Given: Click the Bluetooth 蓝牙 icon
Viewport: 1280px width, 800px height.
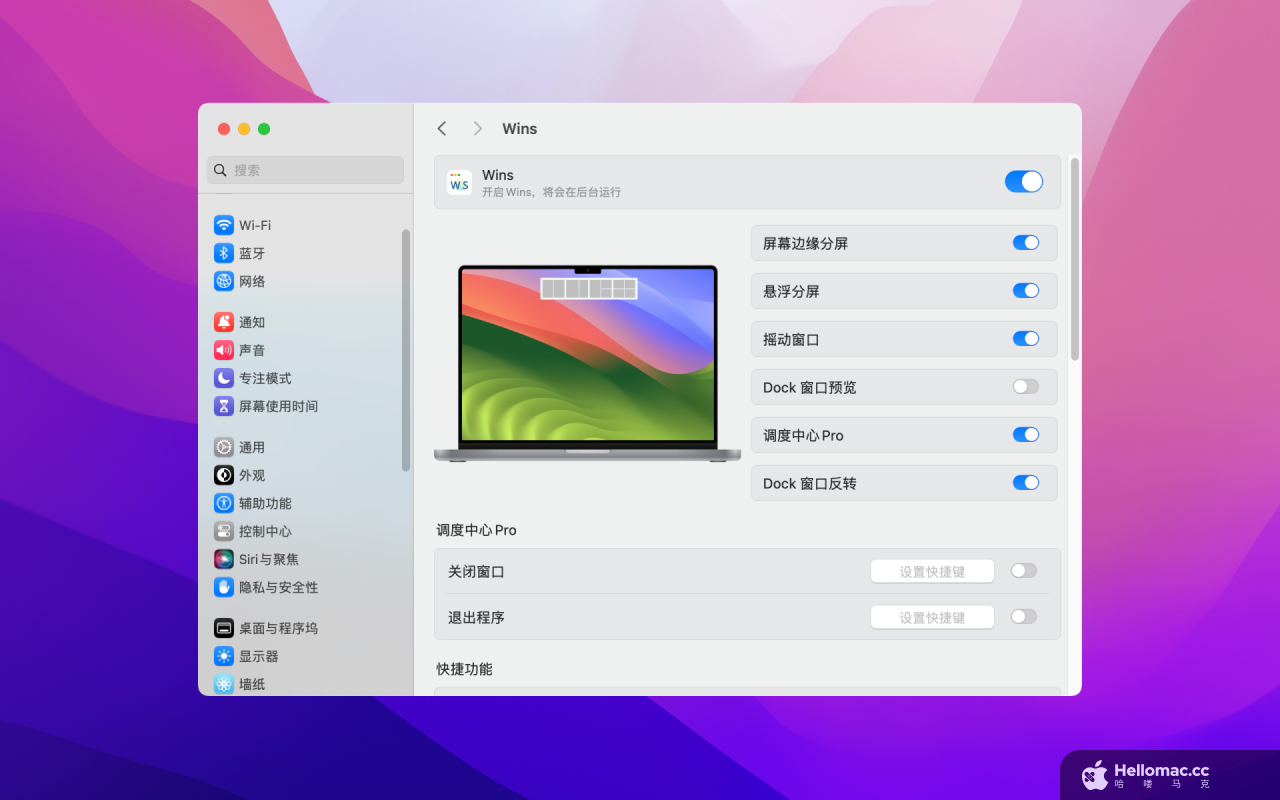Looking at the screenshot, I should click(x=224, y=253).
